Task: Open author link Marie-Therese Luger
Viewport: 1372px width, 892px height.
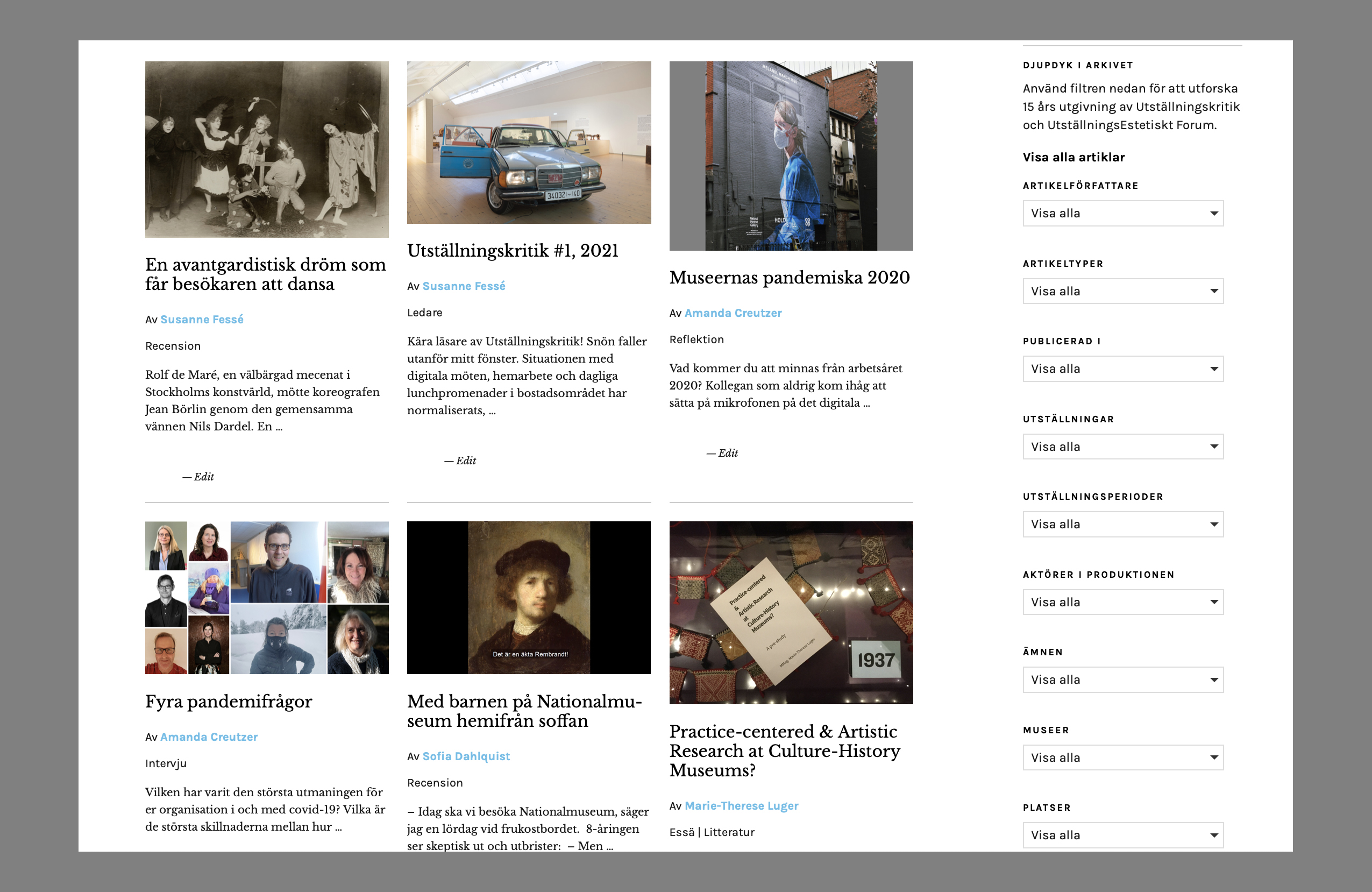Action: (x=741, y=805)
